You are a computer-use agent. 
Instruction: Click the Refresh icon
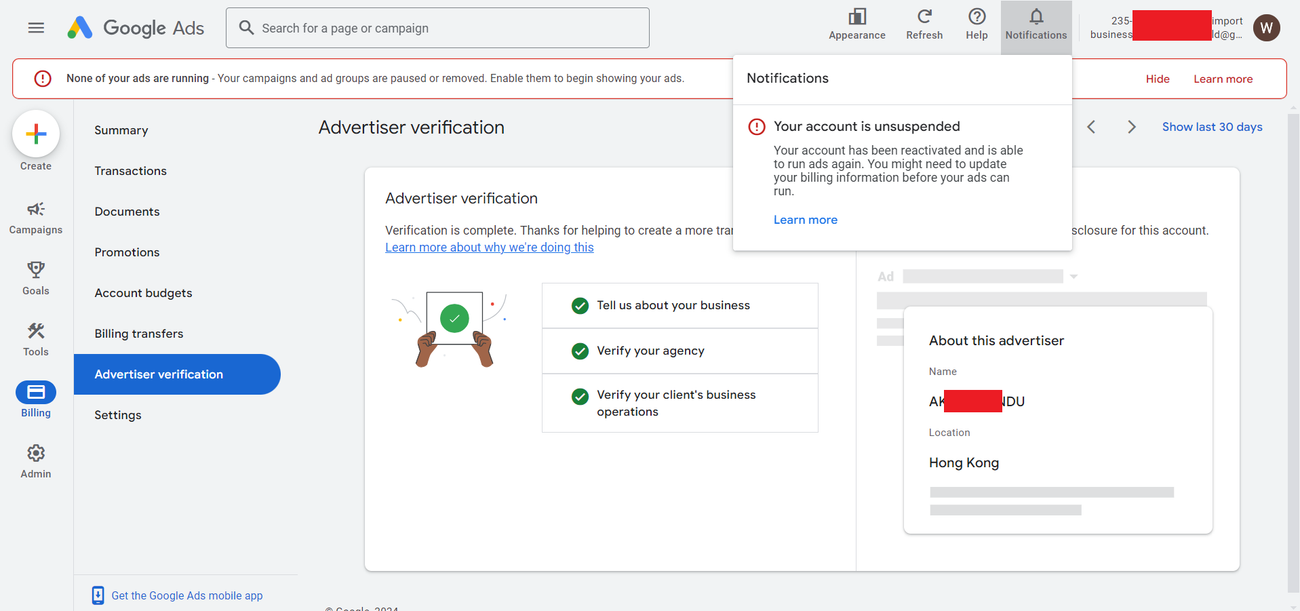[924, 24]
